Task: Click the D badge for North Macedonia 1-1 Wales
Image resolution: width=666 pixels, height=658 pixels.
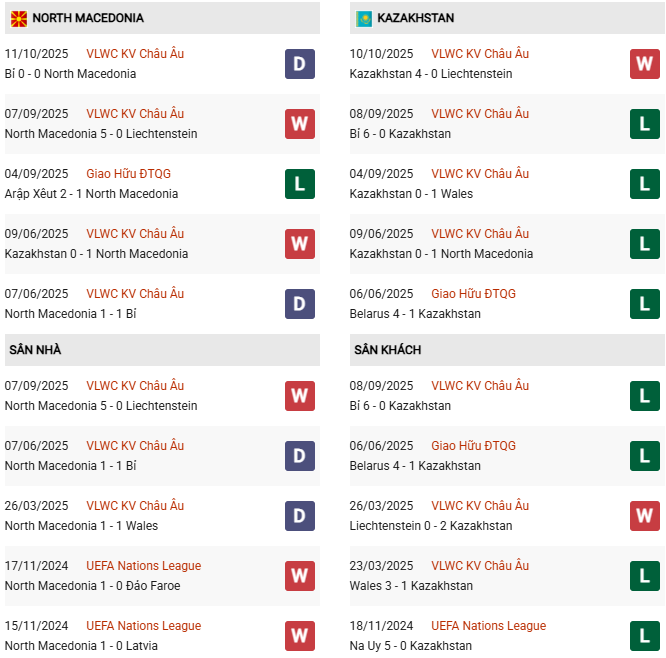Action: pyautogui.click(x=299, y=516)
